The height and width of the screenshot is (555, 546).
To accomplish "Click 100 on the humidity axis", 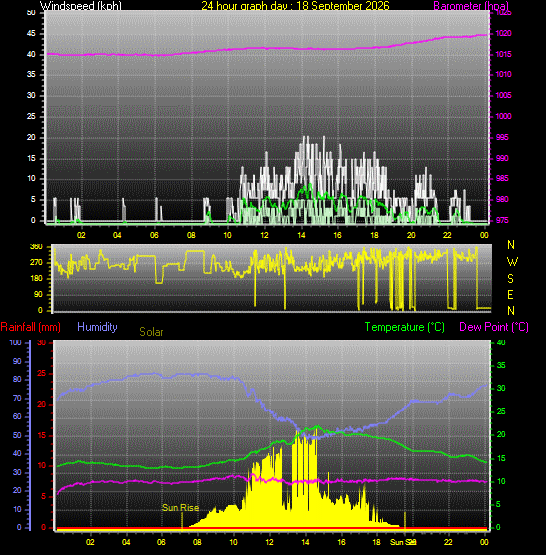I will (x=15, y=342).
